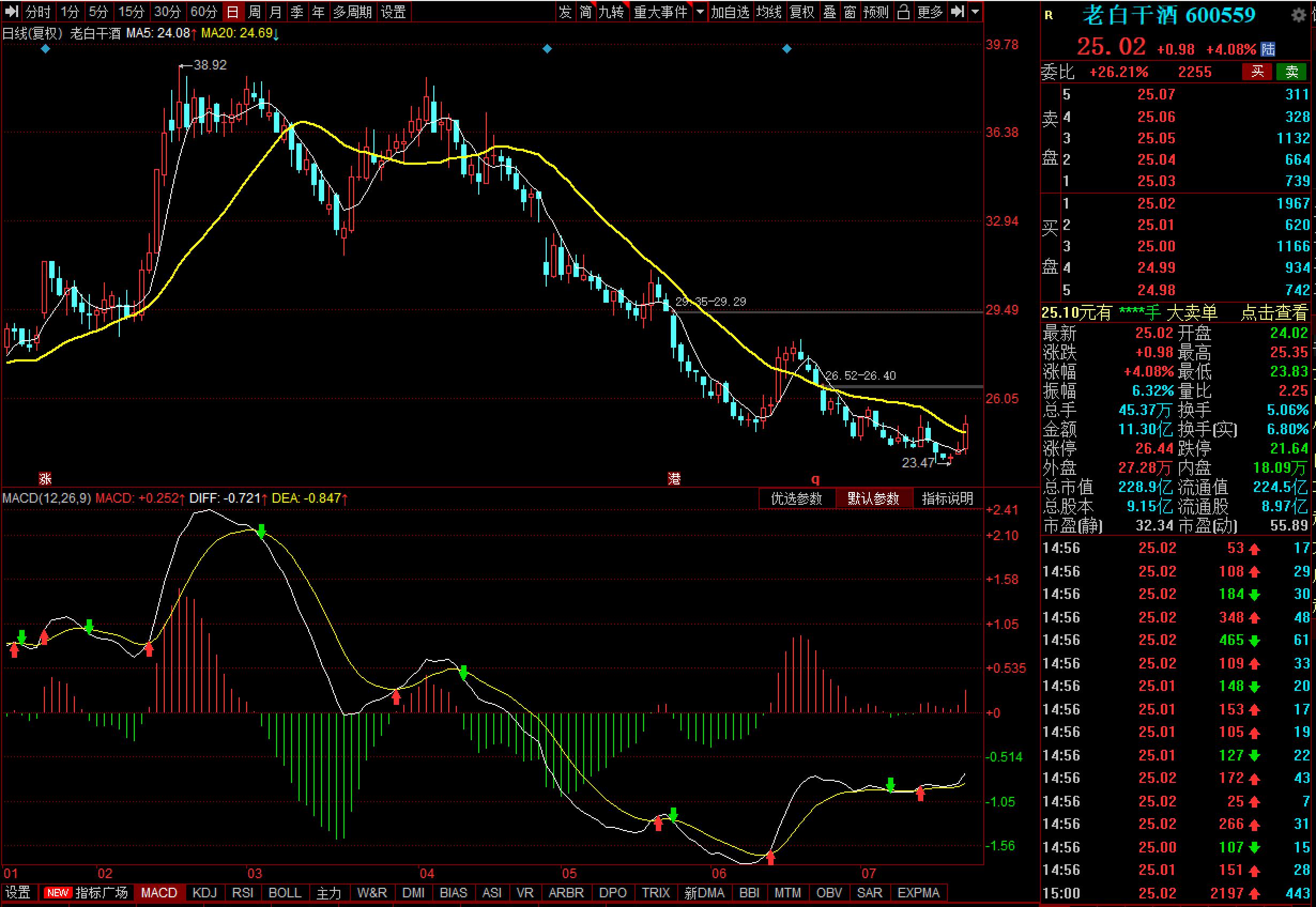The width and height of the screenshot is (1316, 907).
Task: Click the lock icon in chart toolbar
Action: point(904,12)
